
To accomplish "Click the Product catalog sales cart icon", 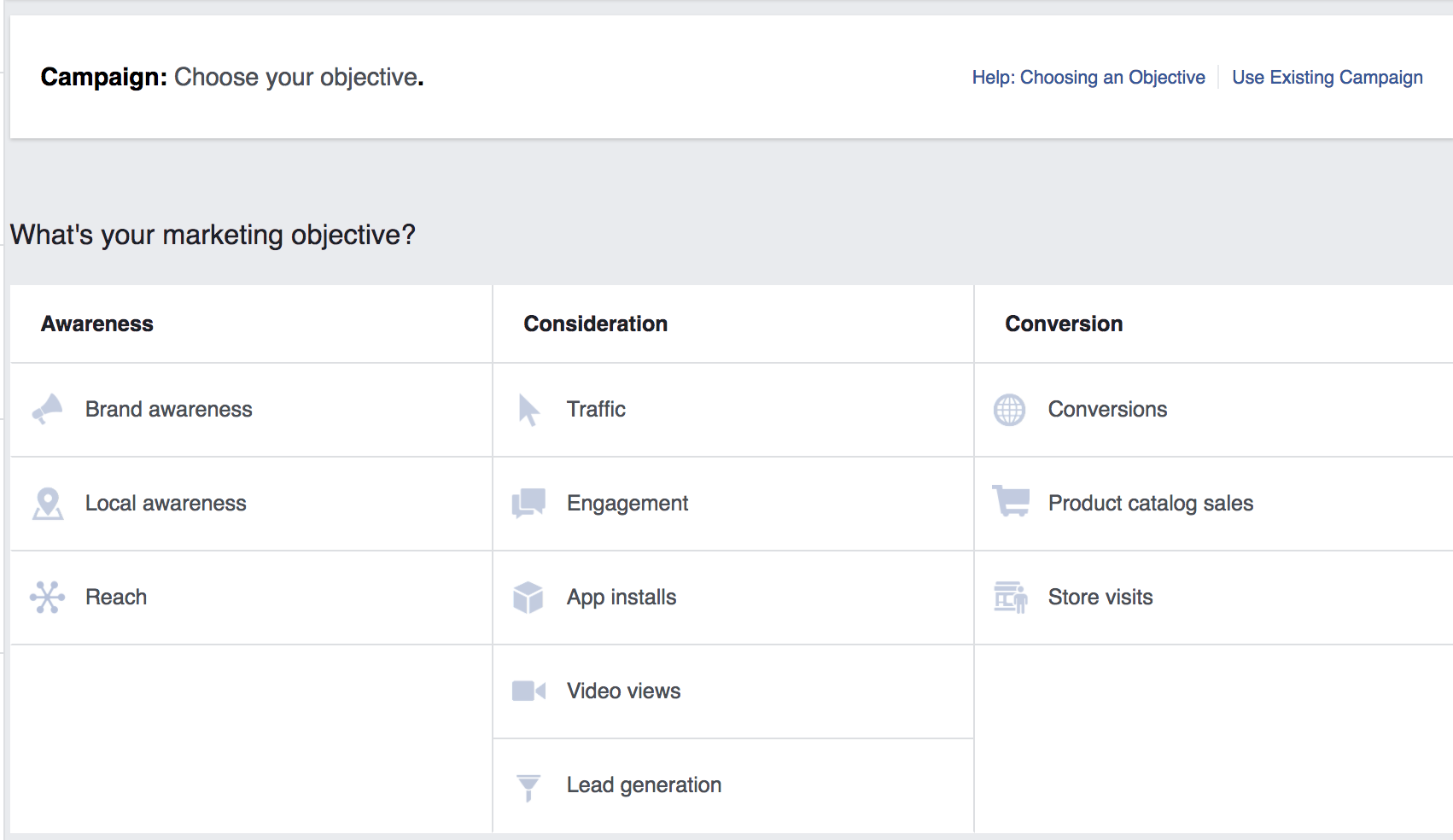I will pos(1012,503).
